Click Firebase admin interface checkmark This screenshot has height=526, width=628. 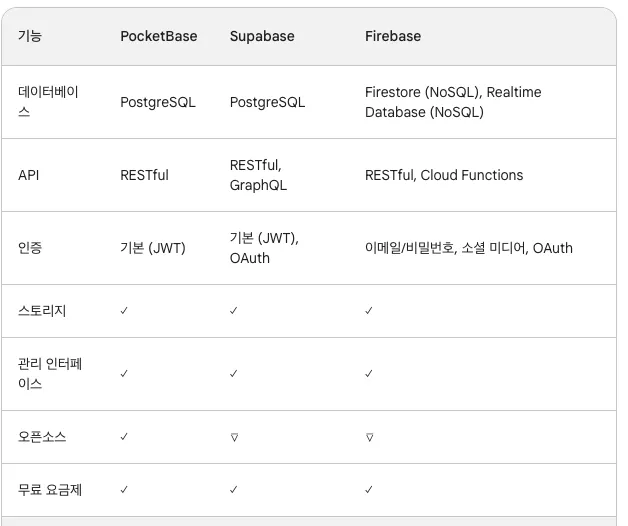pyautogui.click(x=369, y=373)
